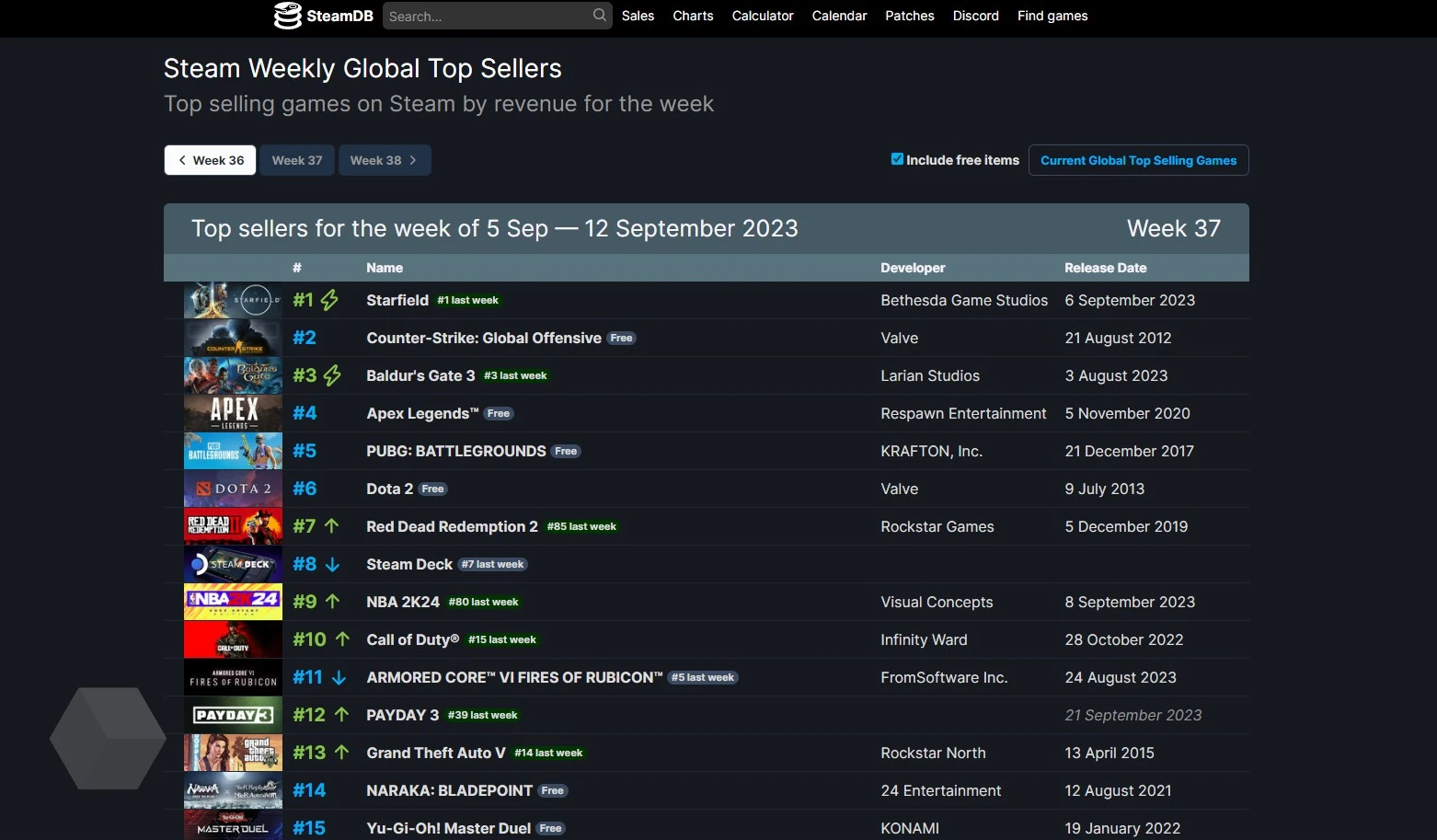The width and height of the screenshot is (1437, 840).
Task: Open Counter-Strike: Global Offensive link
Action: coord(484,338)
